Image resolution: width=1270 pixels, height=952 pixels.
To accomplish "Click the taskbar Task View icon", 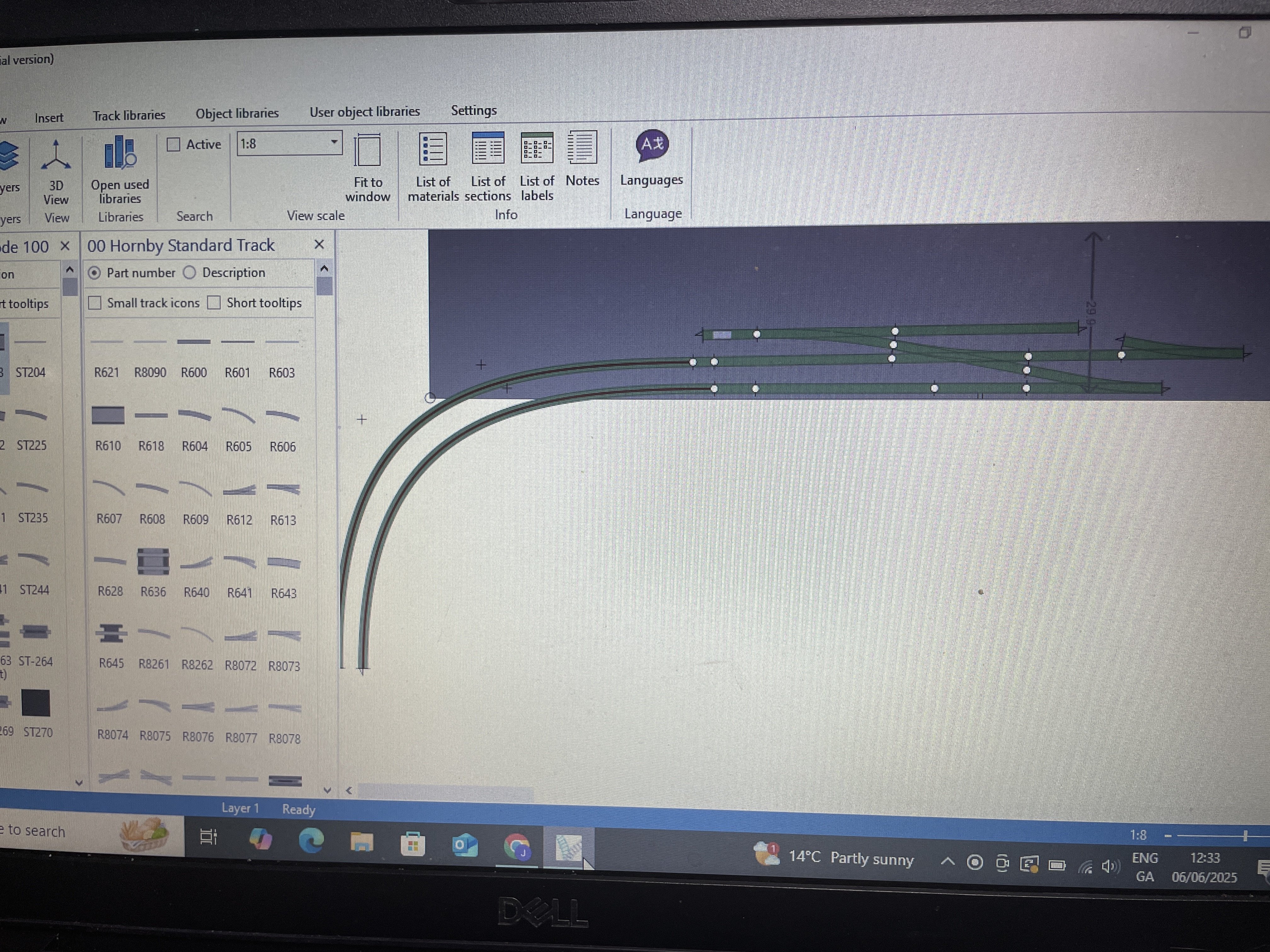I will click(x=208, y=837).
